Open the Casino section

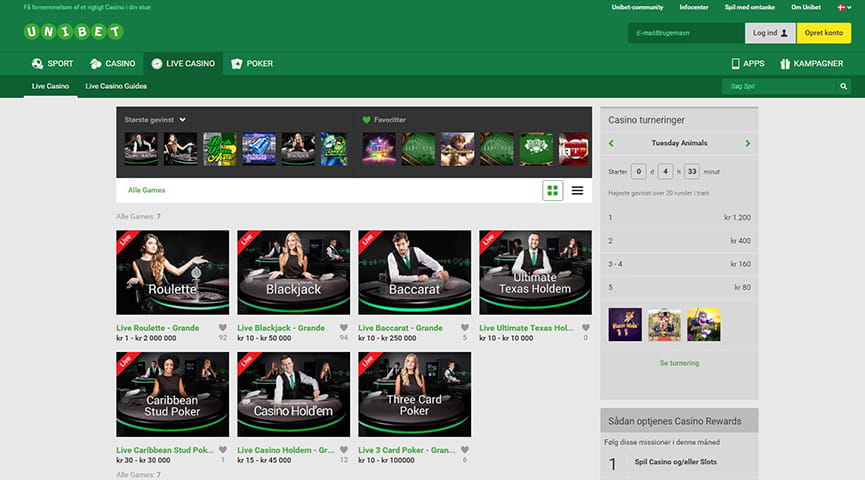113,63
